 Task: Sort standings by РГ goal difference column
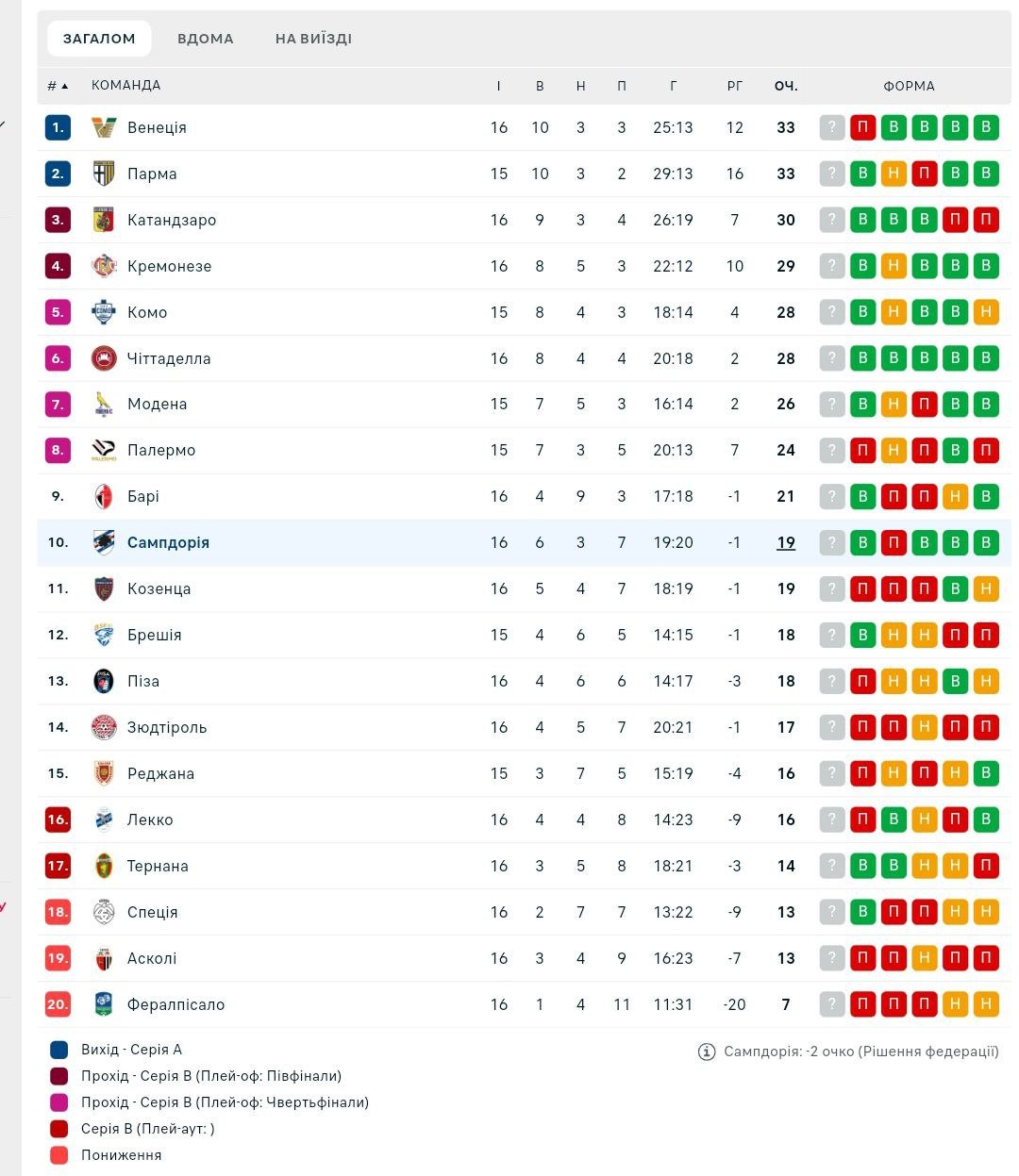coord(735,86)
